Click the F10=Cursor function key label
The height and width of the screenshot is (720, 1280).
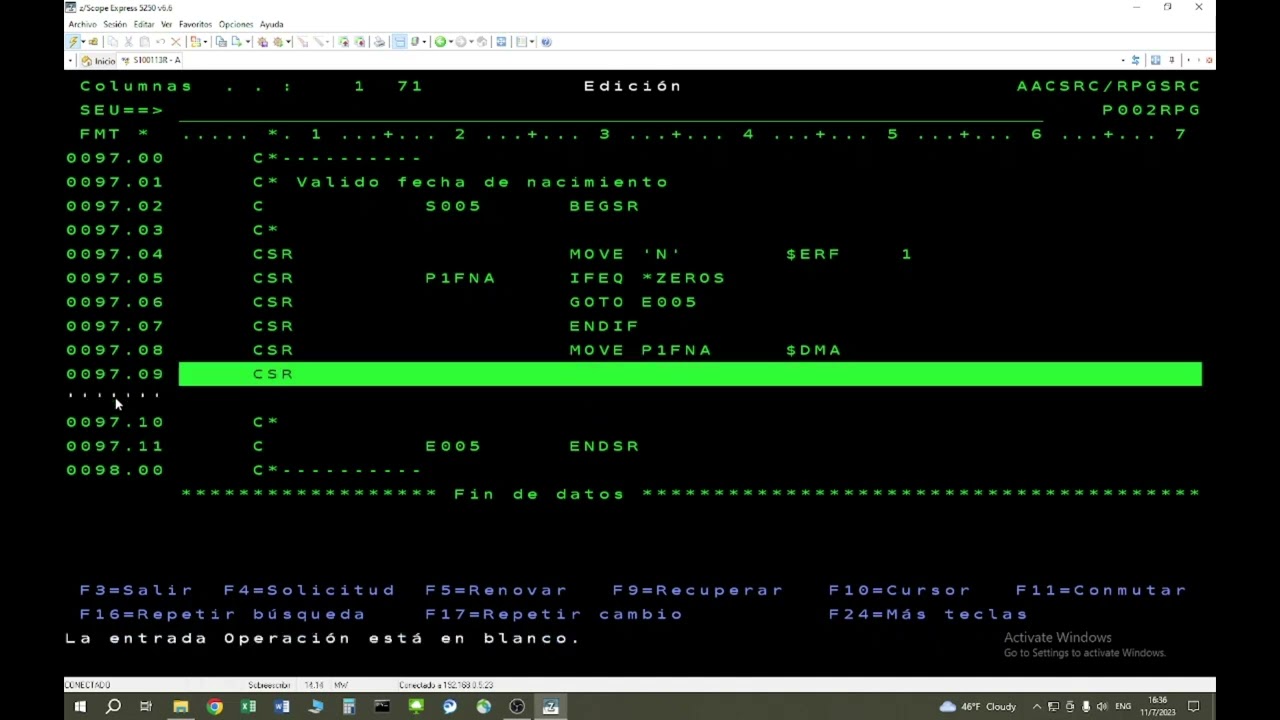click(x=899, y=590)
